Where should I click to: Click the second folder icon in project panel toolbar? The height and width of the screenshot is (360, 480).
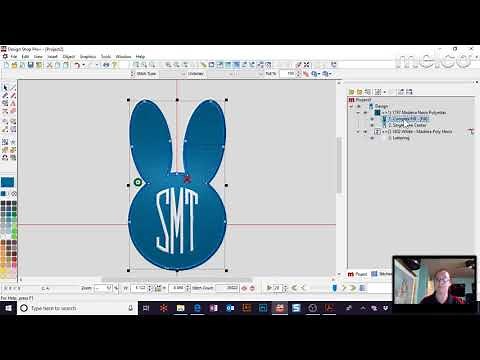359,91
